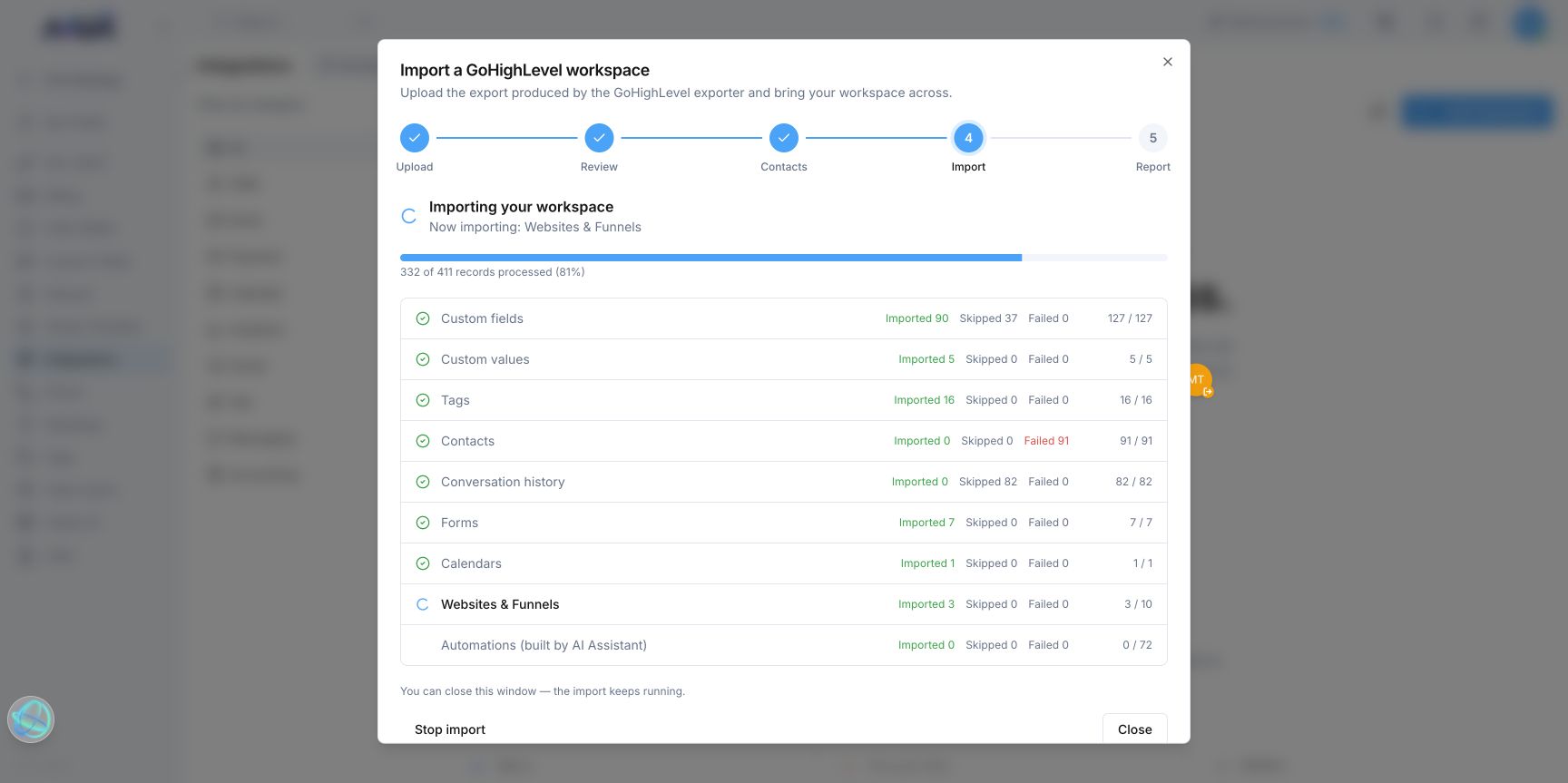Screen dimensions: 1568x783
Task: Open the blue user avatar in the header
Action: 1529,24
